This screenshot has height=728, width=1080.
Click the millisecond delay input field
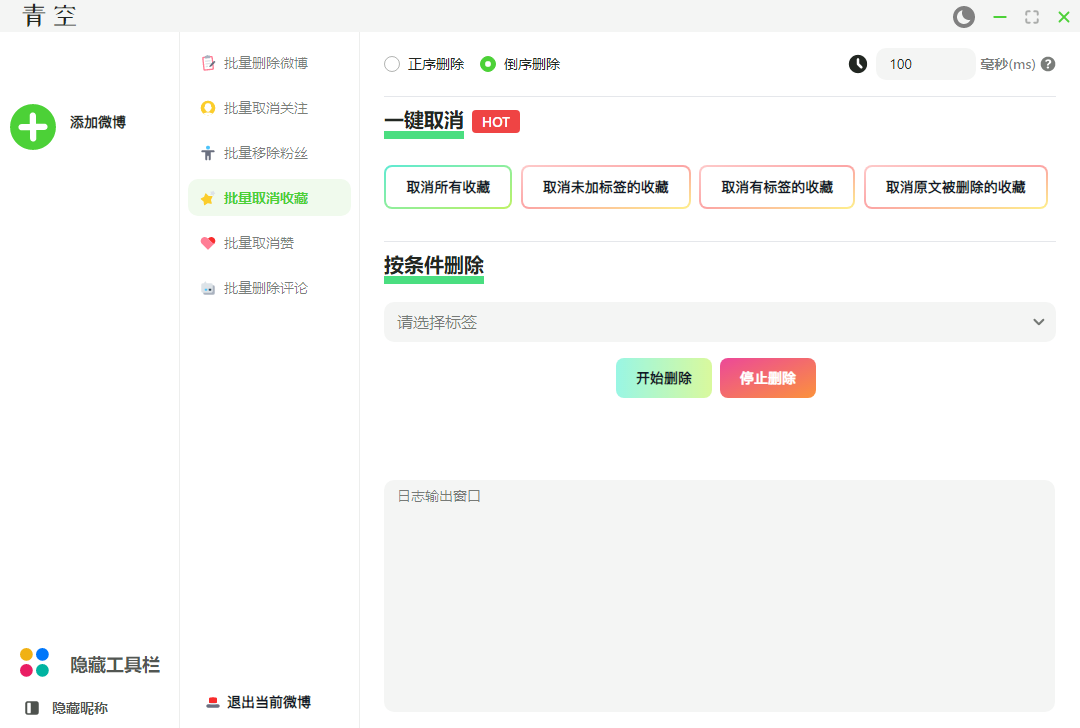click(925, 64)
